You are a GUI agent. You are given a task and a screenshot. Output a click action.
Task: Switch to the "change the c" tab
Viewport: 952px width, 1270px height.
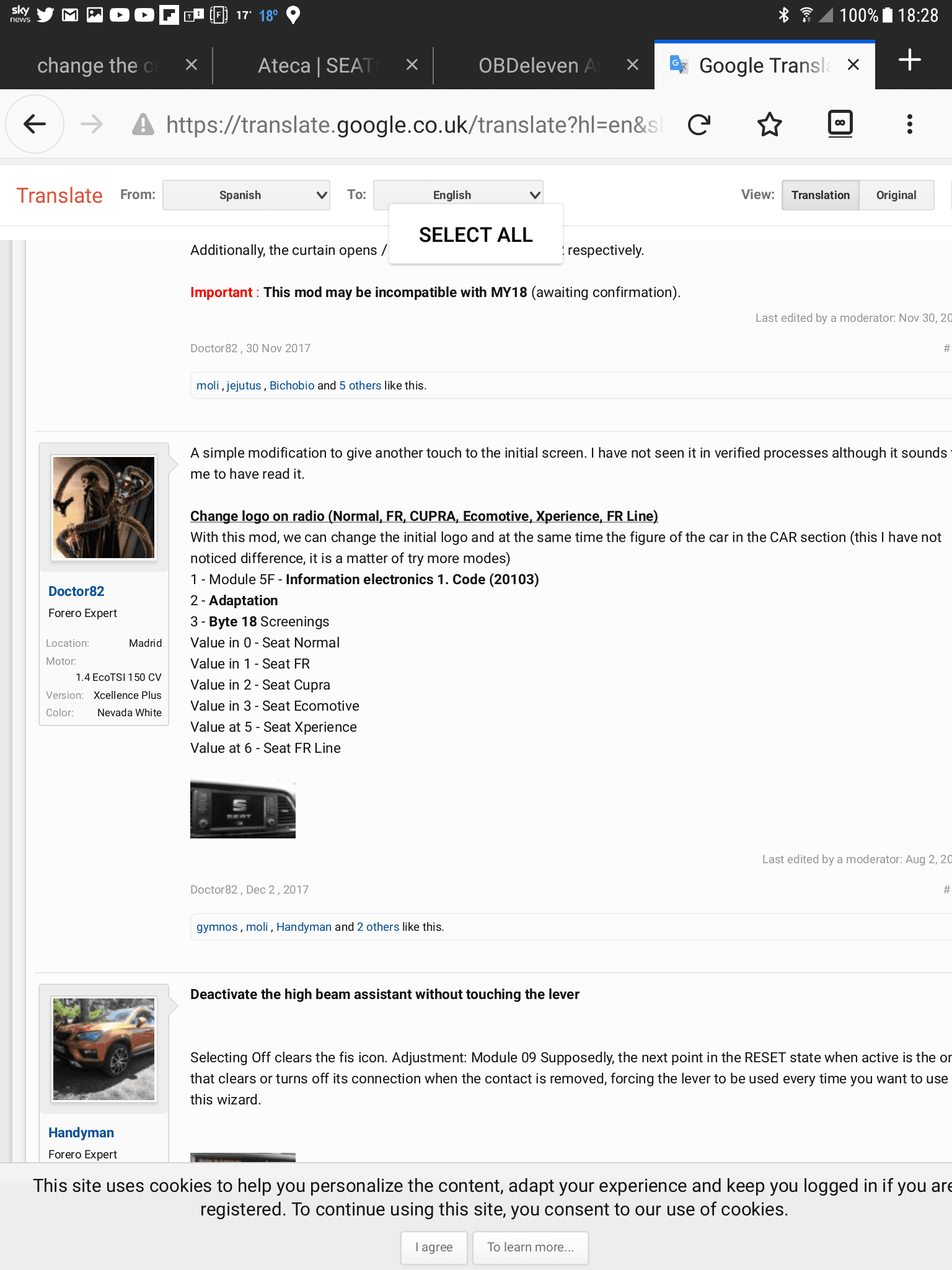(x=97, y=65)
